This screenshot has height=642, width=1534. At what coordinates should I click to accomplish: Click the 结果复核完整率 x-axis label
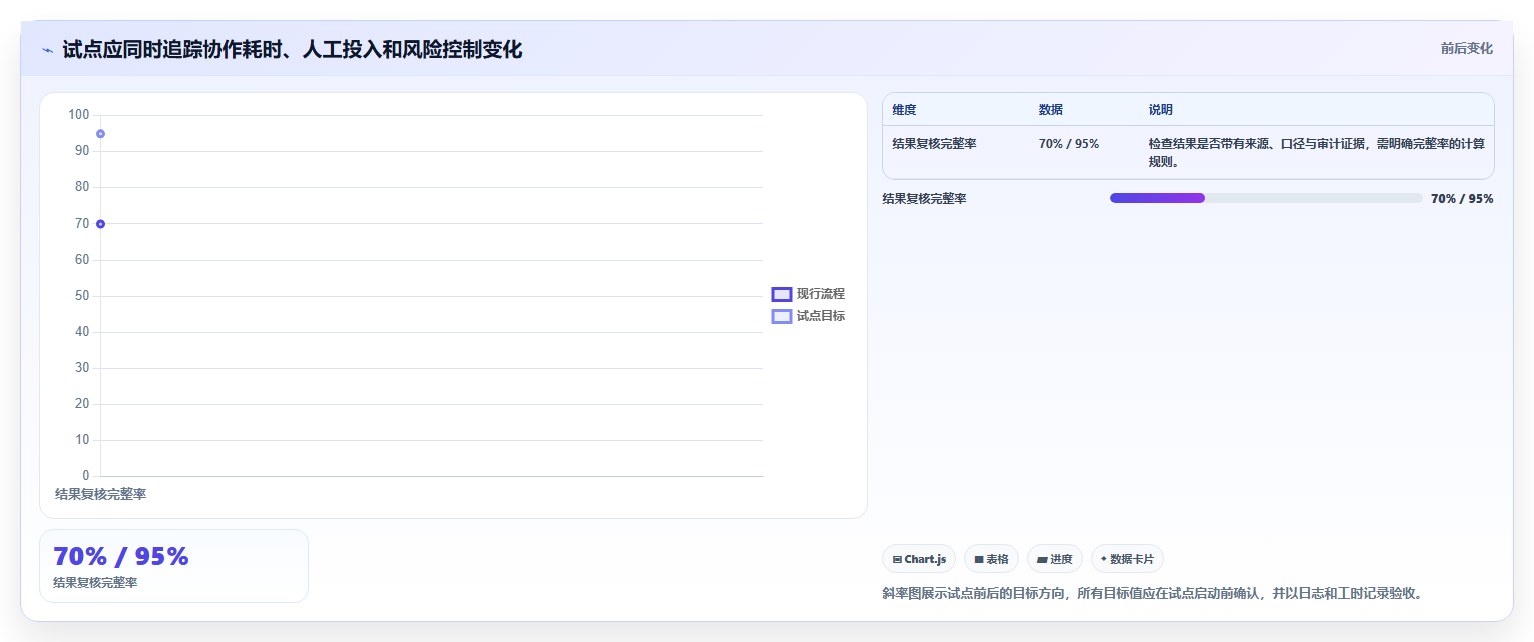(x=100, y=494)
